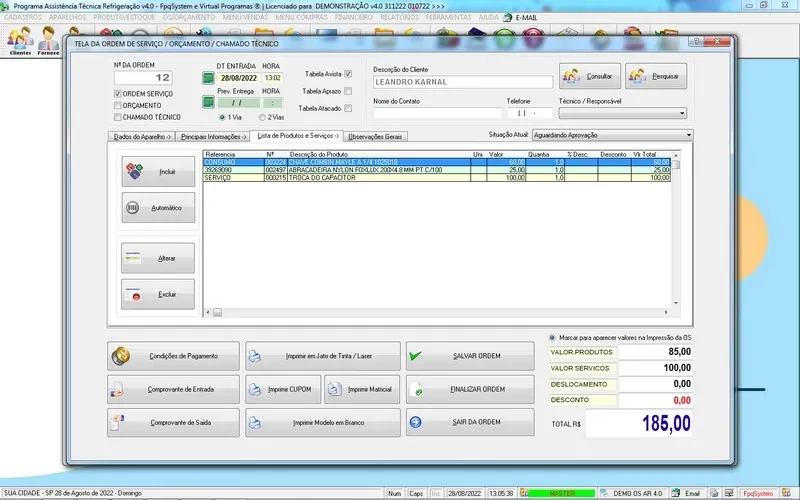Click the Consultar client button
The width and height of the screenshot is (800, 500).
tap(588, 76)
